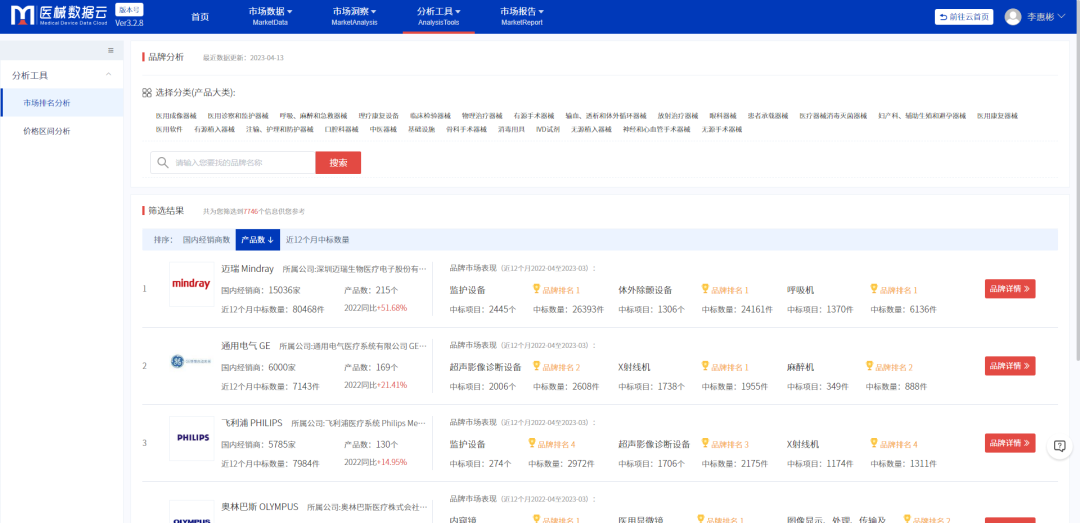Click the red 搜索 button
1080x523 pixels.
(x=338, y=163)
